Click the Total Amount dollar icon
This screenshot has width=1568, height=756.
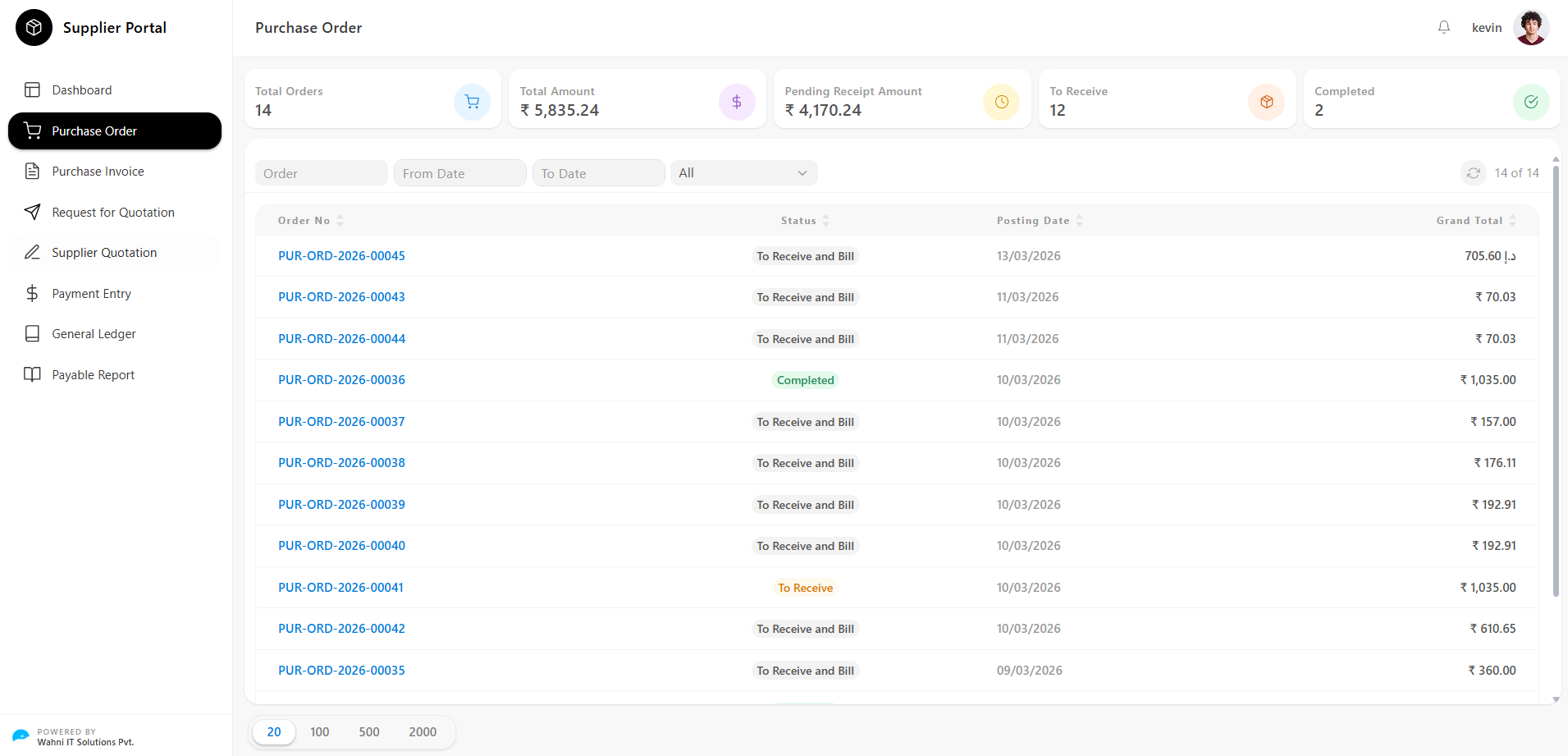pyautogui.click(x=737, y=102)
